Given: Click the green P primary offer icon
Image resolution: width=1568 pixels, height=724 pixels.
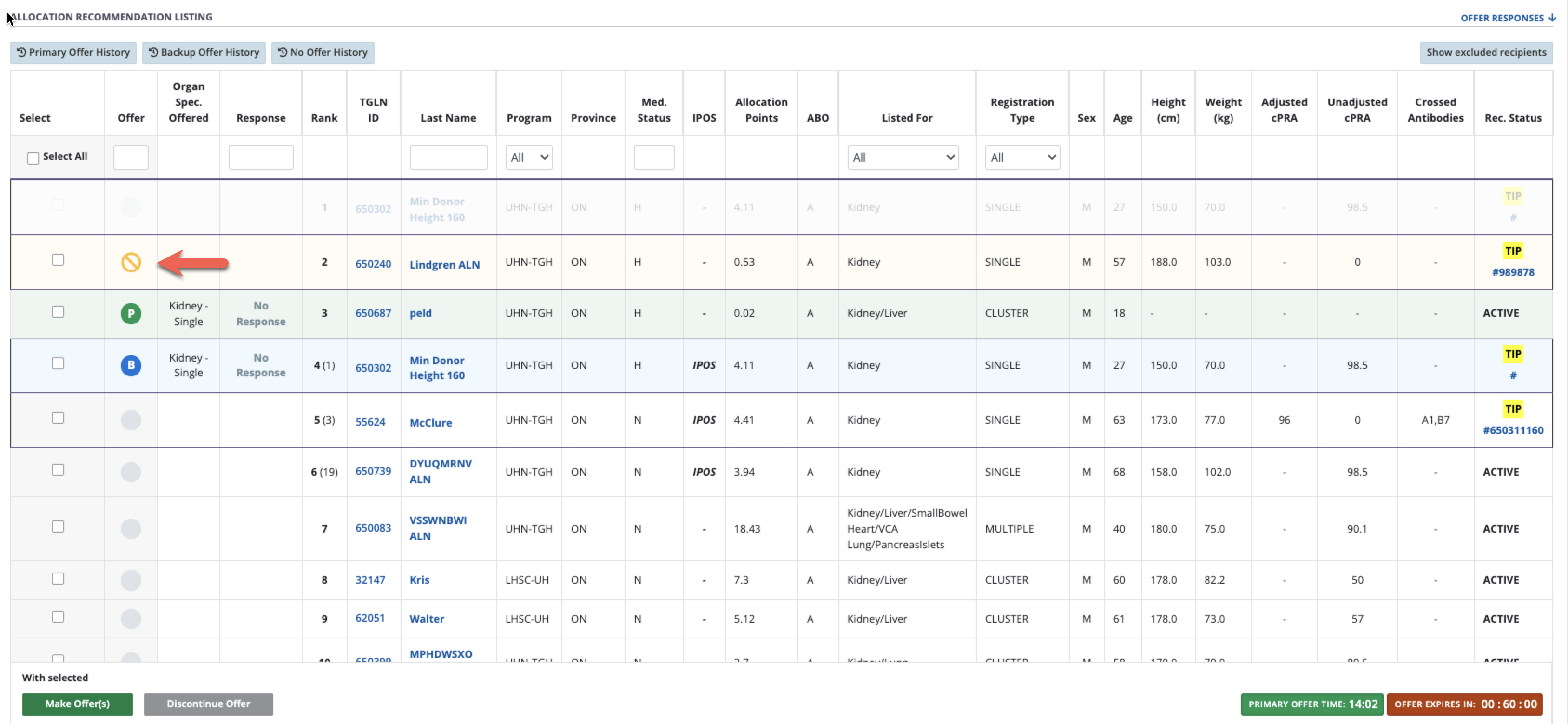Looking at the screenshot, I should click(131, 313).
